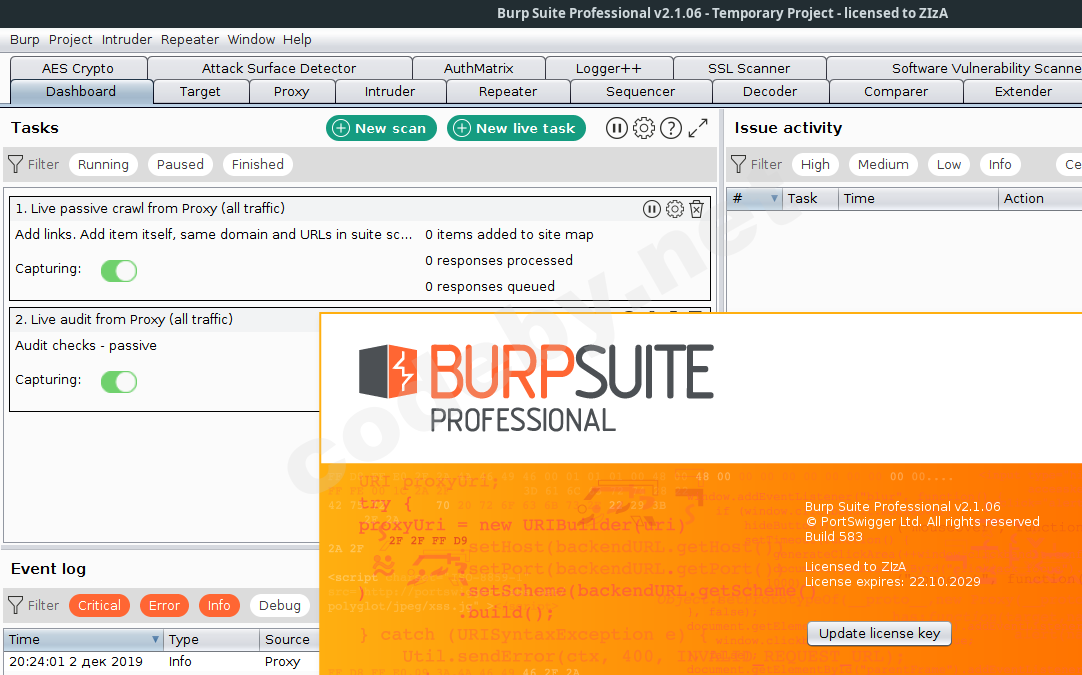The width and height of the screenshot is (1082, 675).
Task: Switch to the Repeater tab
Action: (508, 92)
